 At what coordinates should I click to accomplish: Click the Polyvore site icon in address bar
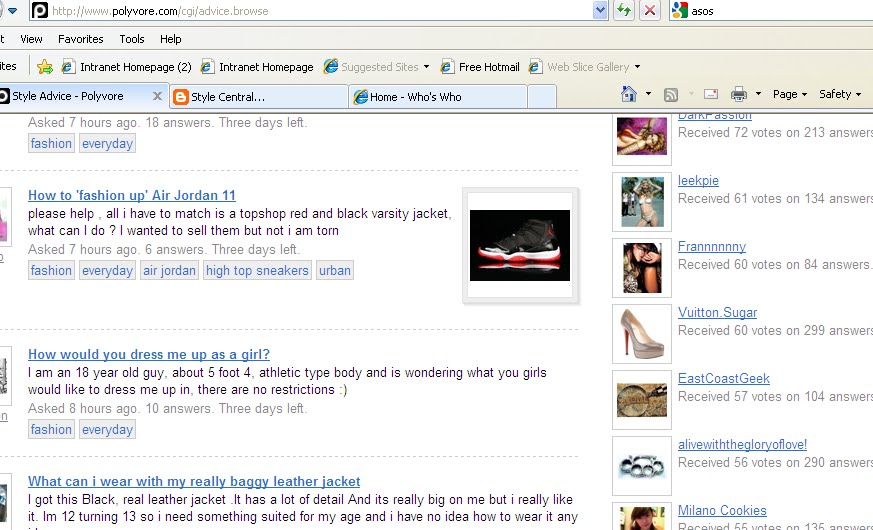coord(40,10)
